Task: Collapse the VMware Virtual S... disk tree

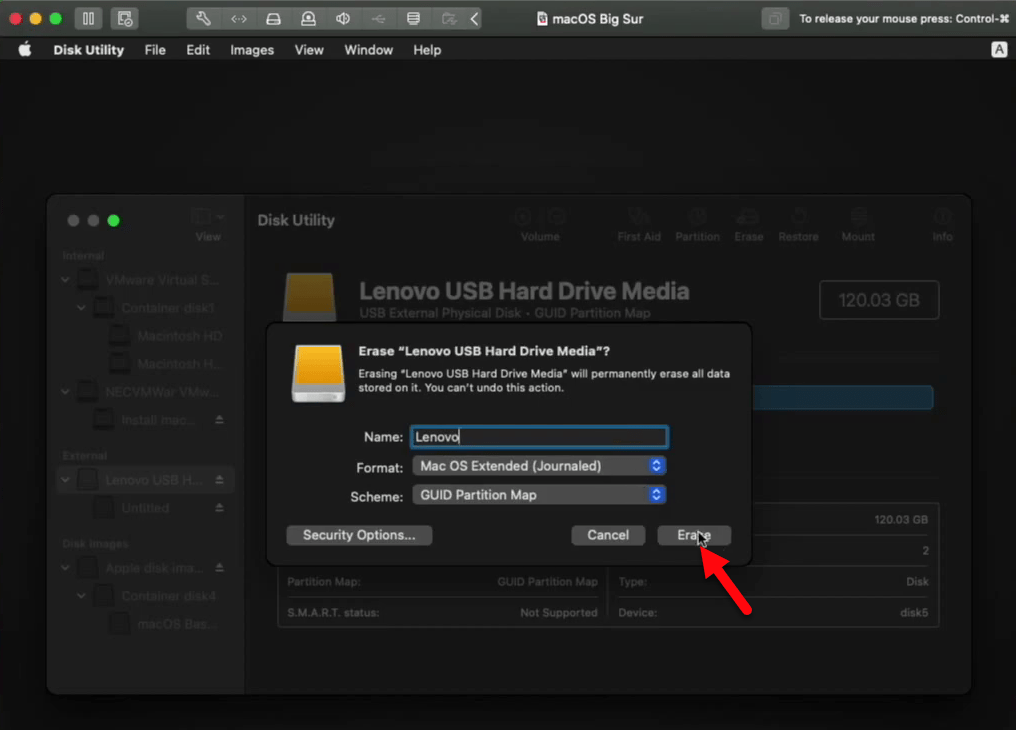Action: (x=65, y=280)
